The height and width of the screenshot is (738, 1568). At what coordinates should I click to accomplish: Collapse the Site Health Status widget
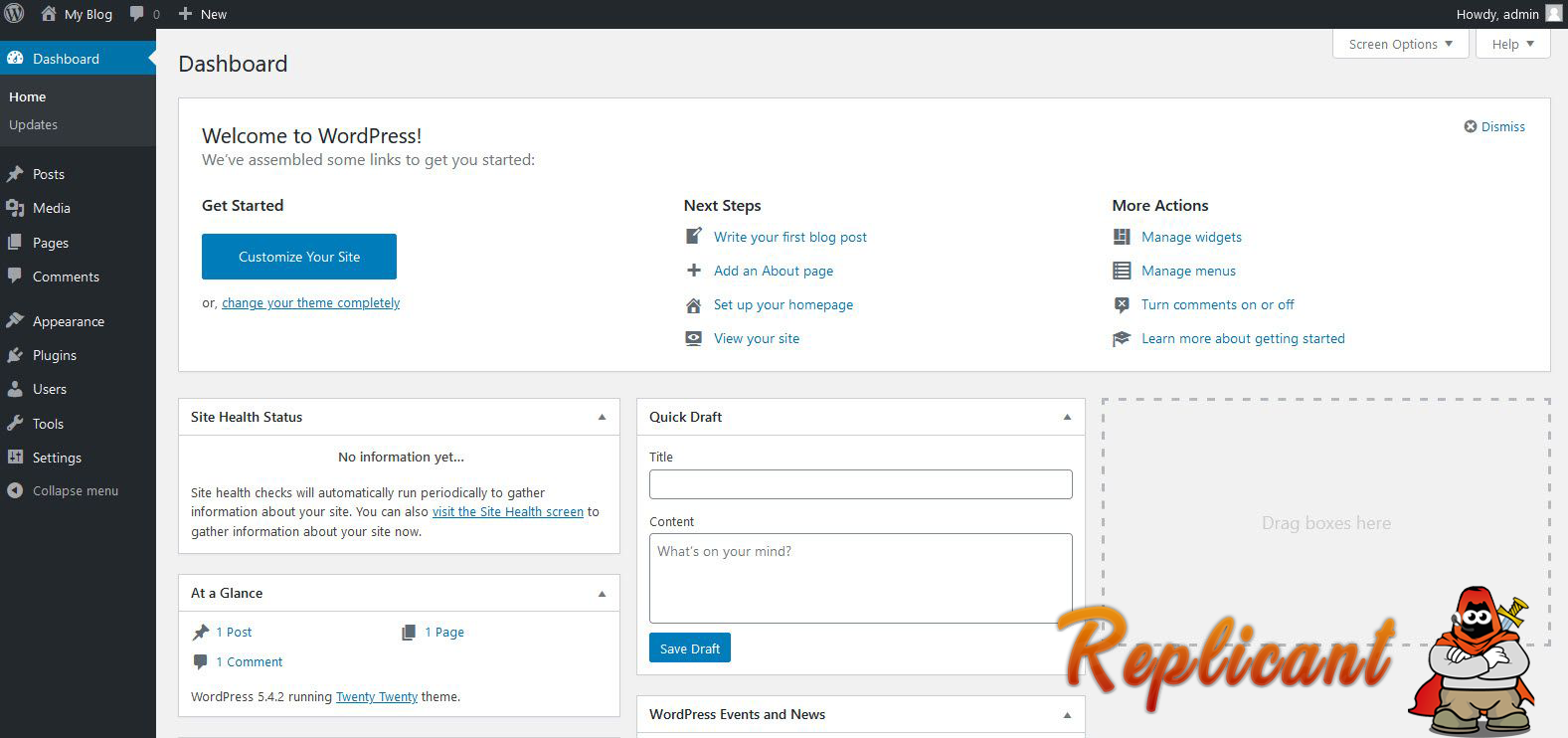tap(602, 417)
